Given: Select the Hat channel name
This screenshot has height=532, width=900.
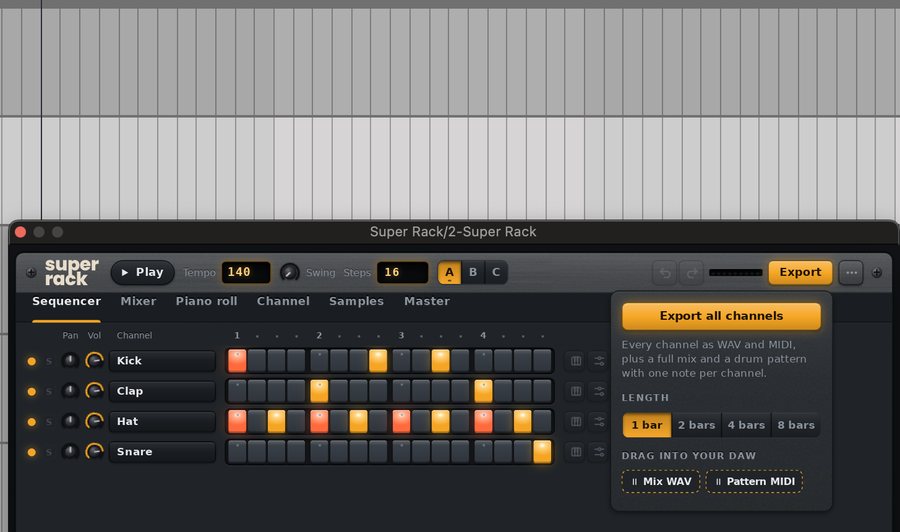Looking at the screenshot, I should [x=162, y=422].
